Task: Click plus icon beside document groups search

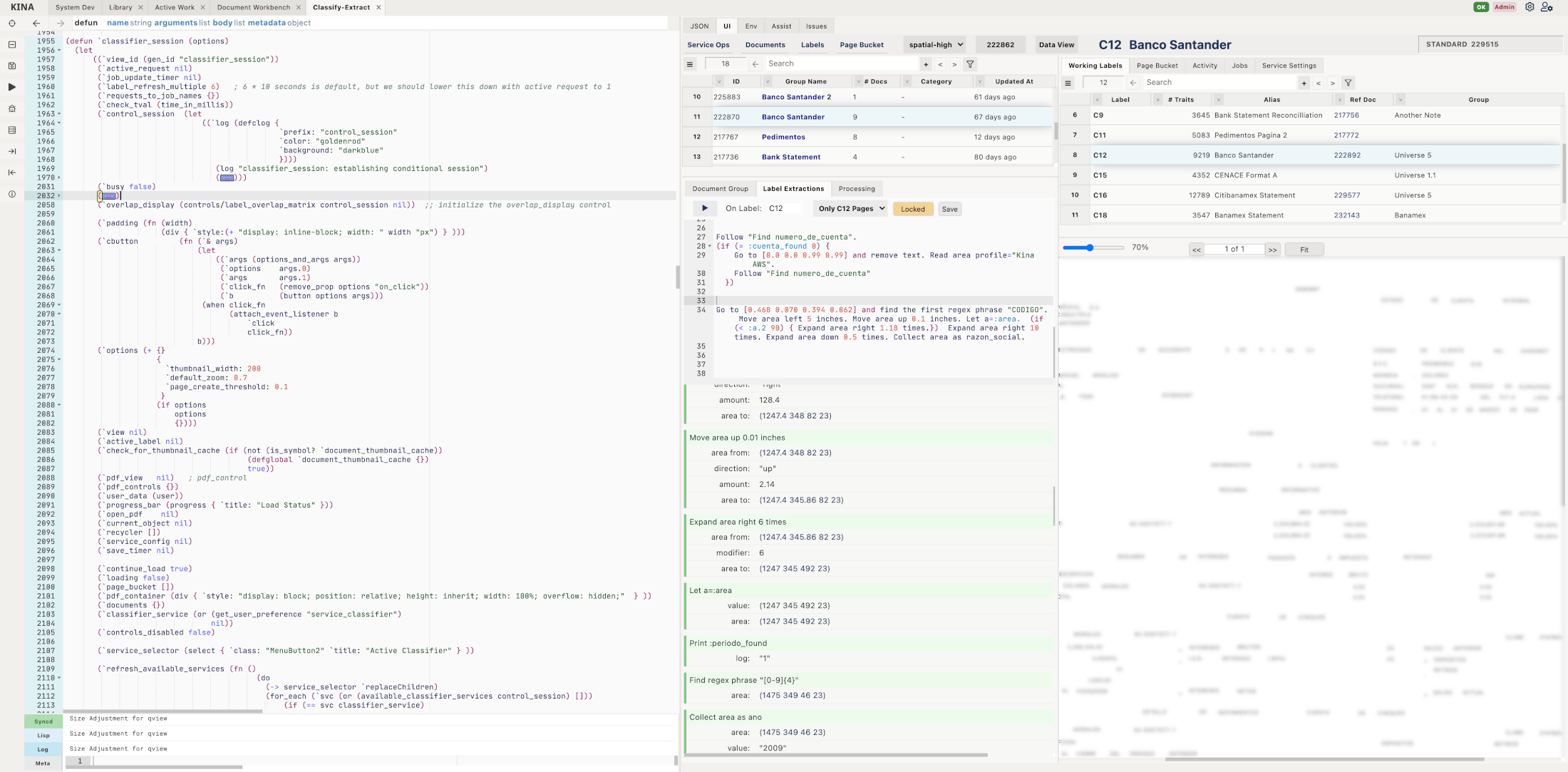Action: pos(926,64)
